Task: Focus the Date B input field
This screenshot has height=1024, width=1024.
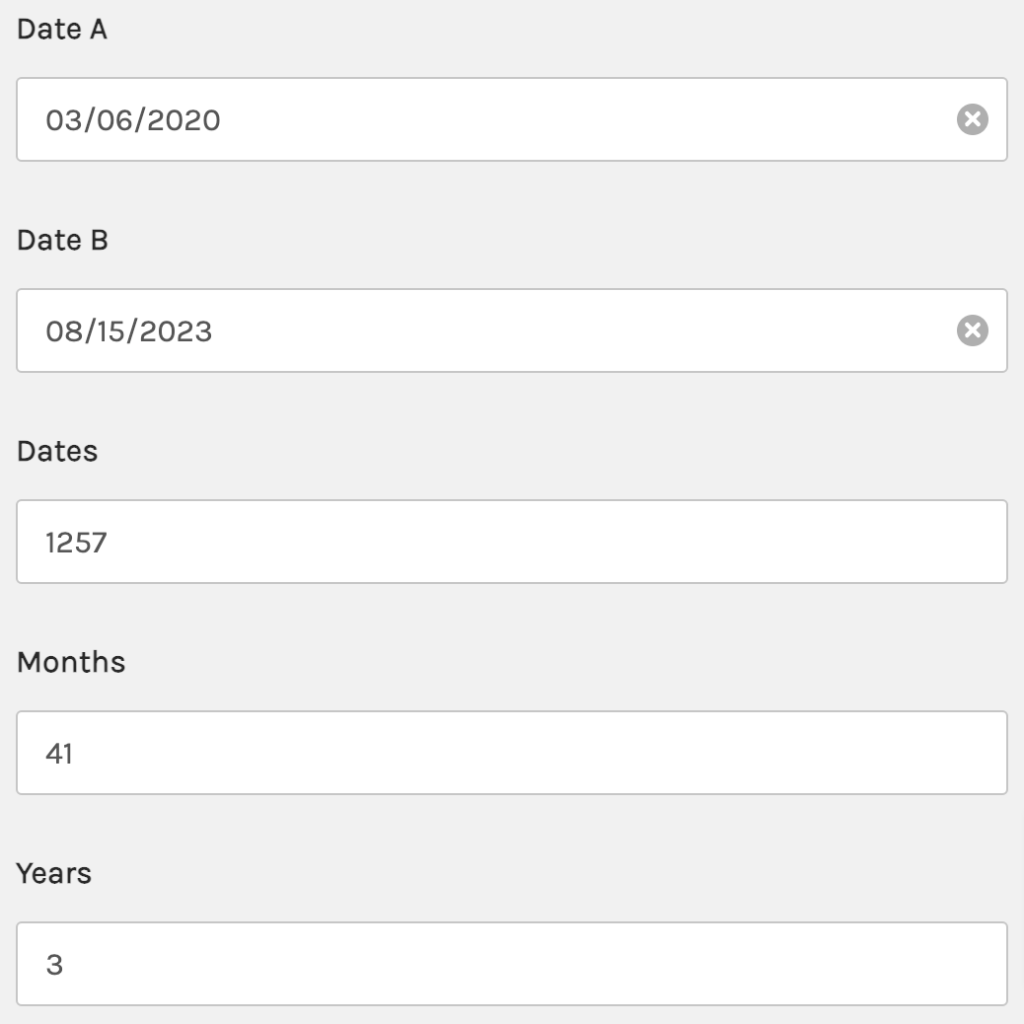Action: [512, 330]
